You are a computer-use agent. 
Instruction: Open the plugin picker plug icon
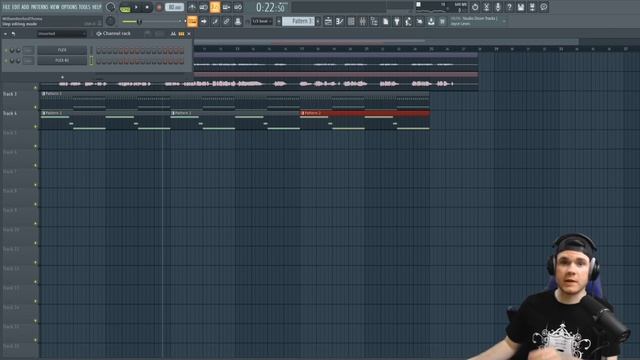pyautogui.click(x=397, y=21)
